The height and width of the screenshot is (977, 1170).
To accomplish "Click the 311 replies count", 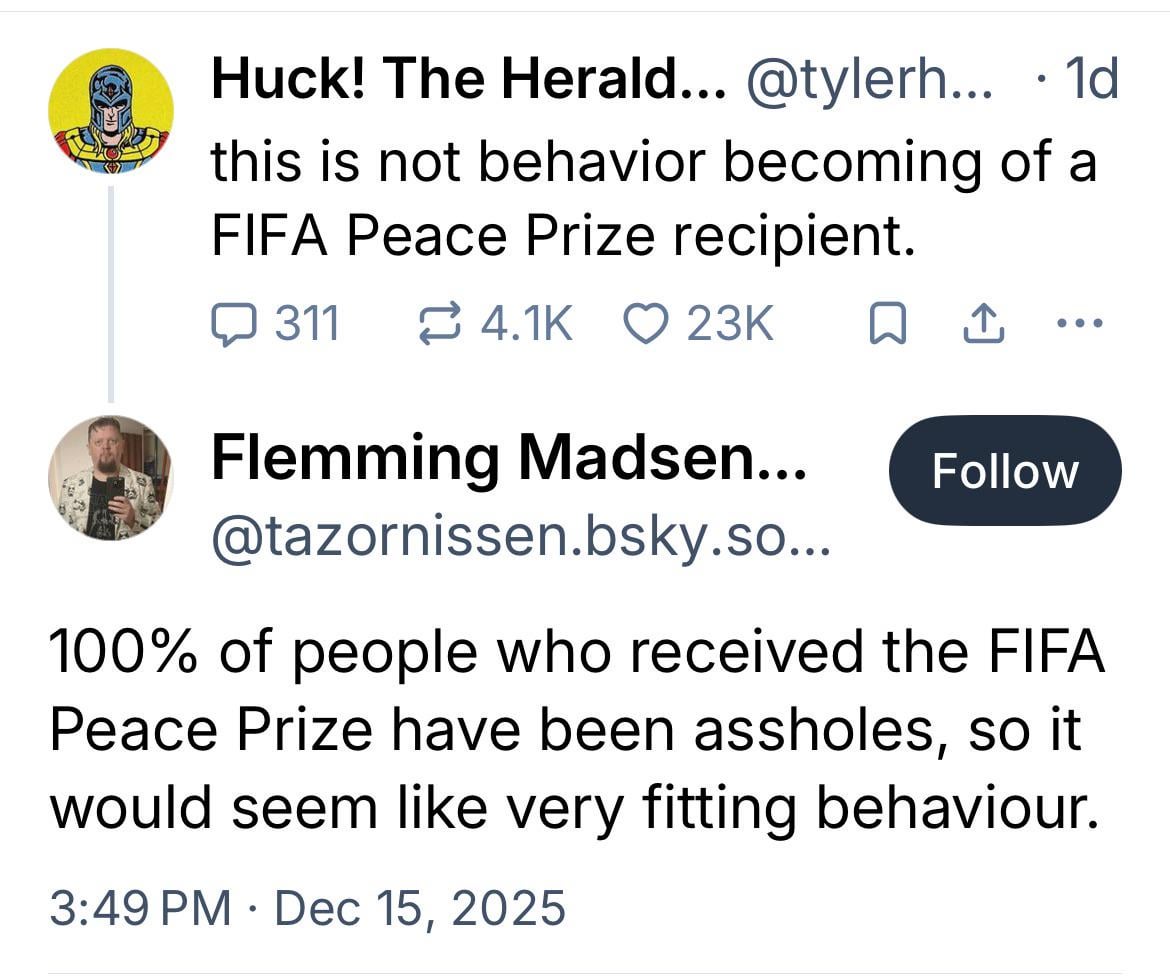I will point(307,324).
